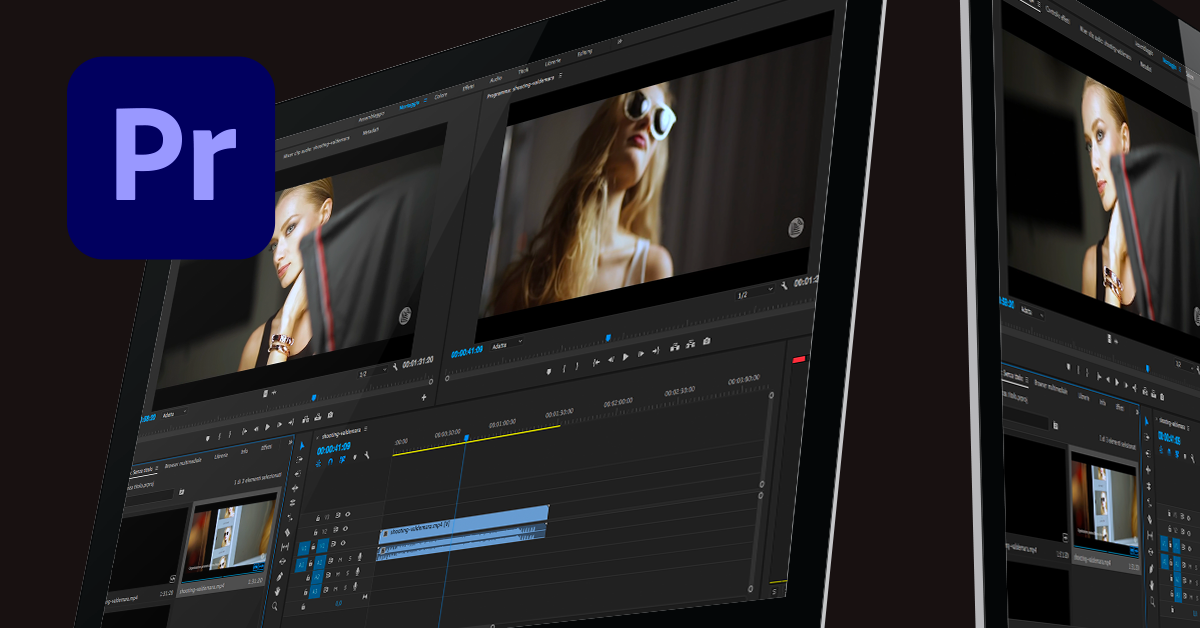The image size is (1200, 628).
Task: Go to Out point in Program Monitor
Action: point(655,351)
